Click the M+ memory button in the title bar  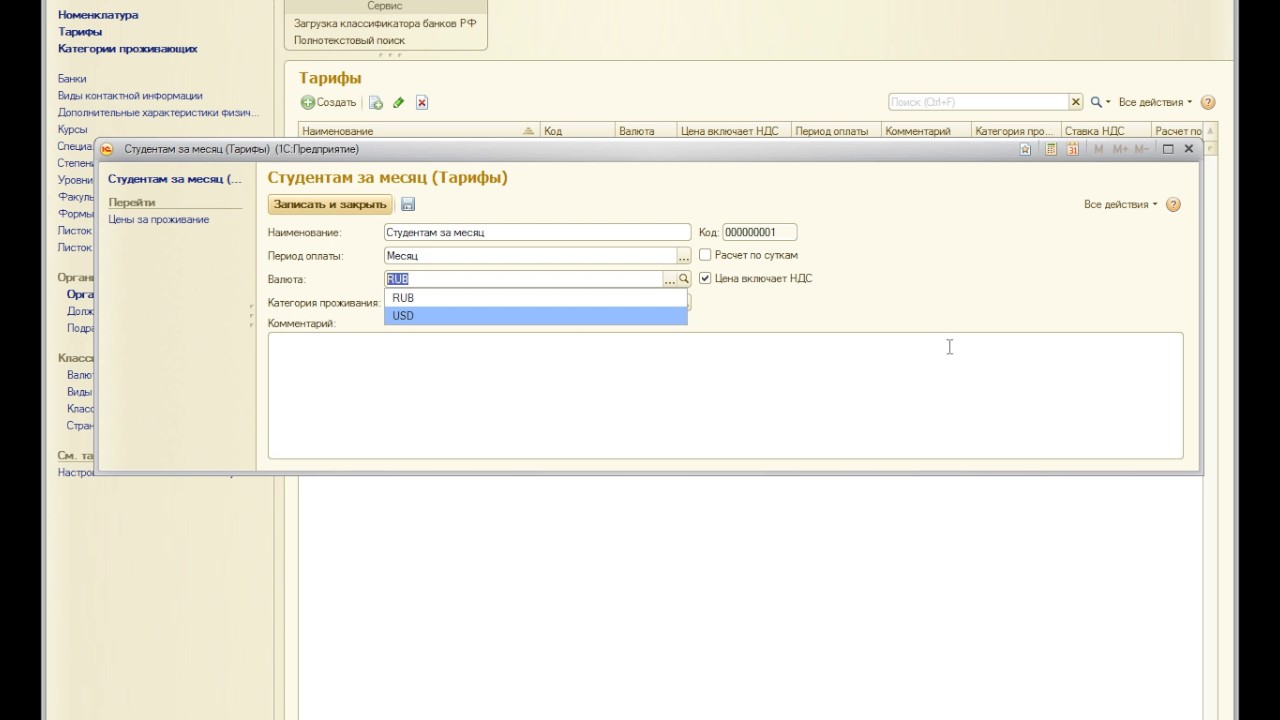1120,149
